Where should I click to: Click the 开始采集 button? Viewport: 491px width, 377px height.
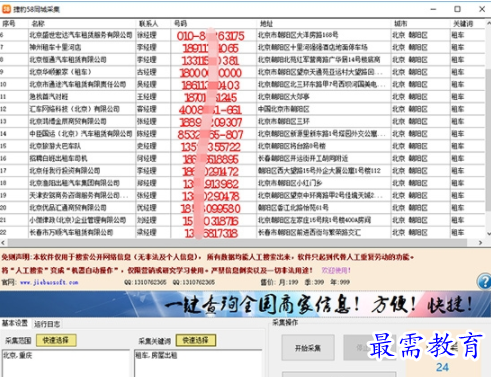tap(308, 348)
